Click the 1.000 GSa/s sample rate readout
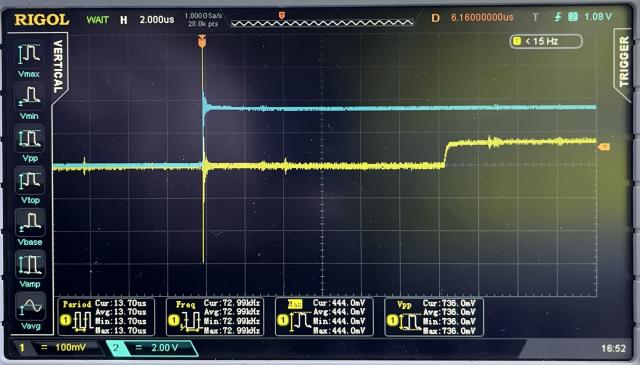The height and width of the screenshot is (365, 640). coord(203,16)
